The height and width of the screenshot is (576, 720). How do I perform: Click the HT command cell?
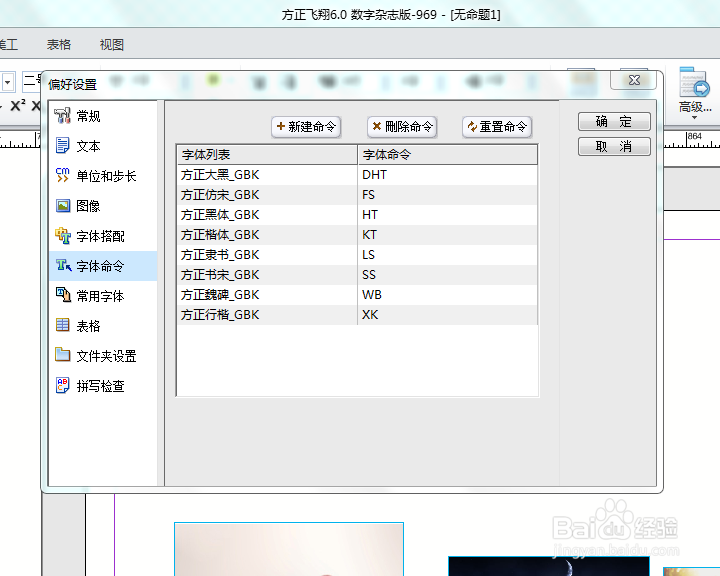[448, 215]
